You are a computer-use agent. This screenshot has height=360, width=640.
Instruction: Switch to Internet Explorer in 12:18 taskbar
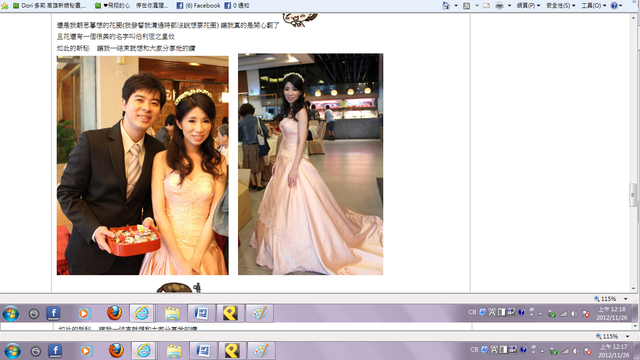pyautogui.click(x=142, y=313)
